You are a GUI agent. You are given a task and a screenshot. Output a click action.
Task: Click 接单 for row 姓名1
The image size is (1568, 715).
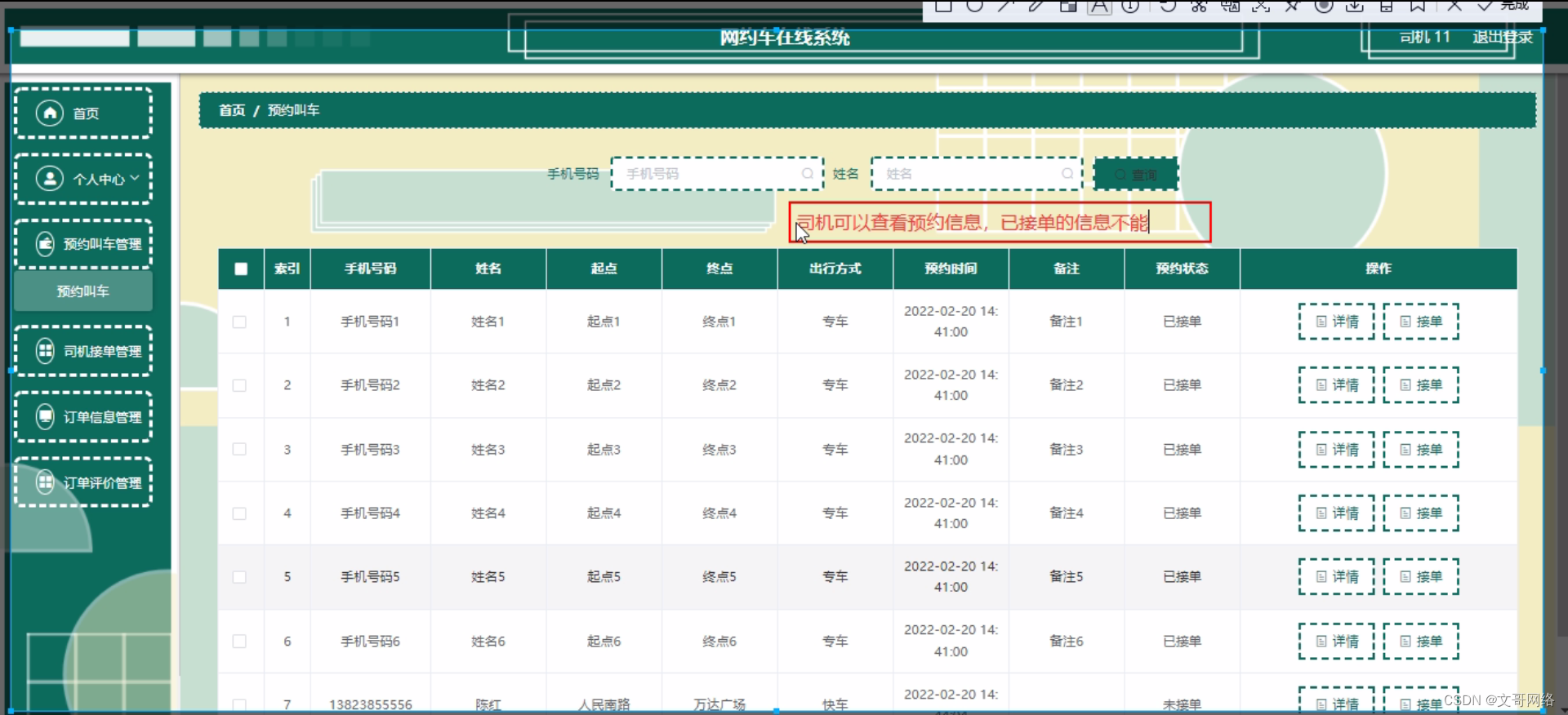point(1421,322)
